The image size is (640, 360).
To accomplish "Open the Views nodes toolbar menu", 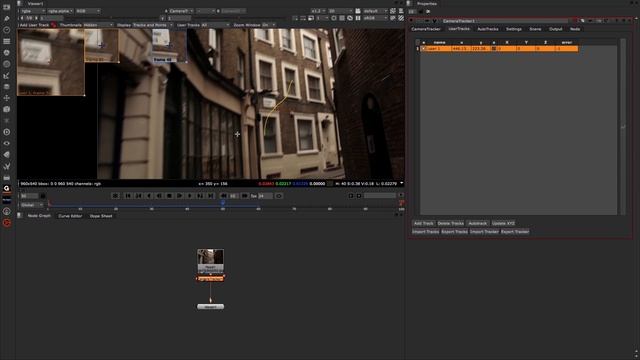I will [x=7, y=143].
